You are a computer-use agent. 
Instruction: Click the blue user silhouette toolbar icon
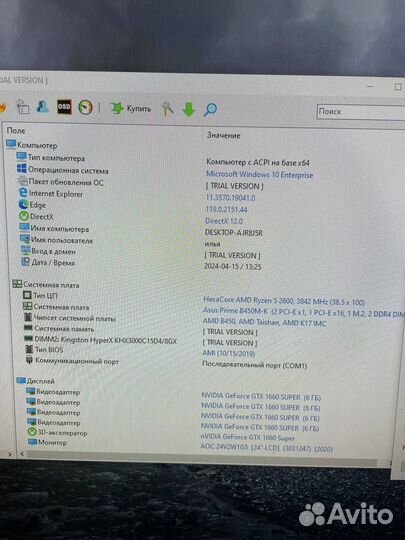click(x=43, y=107)
